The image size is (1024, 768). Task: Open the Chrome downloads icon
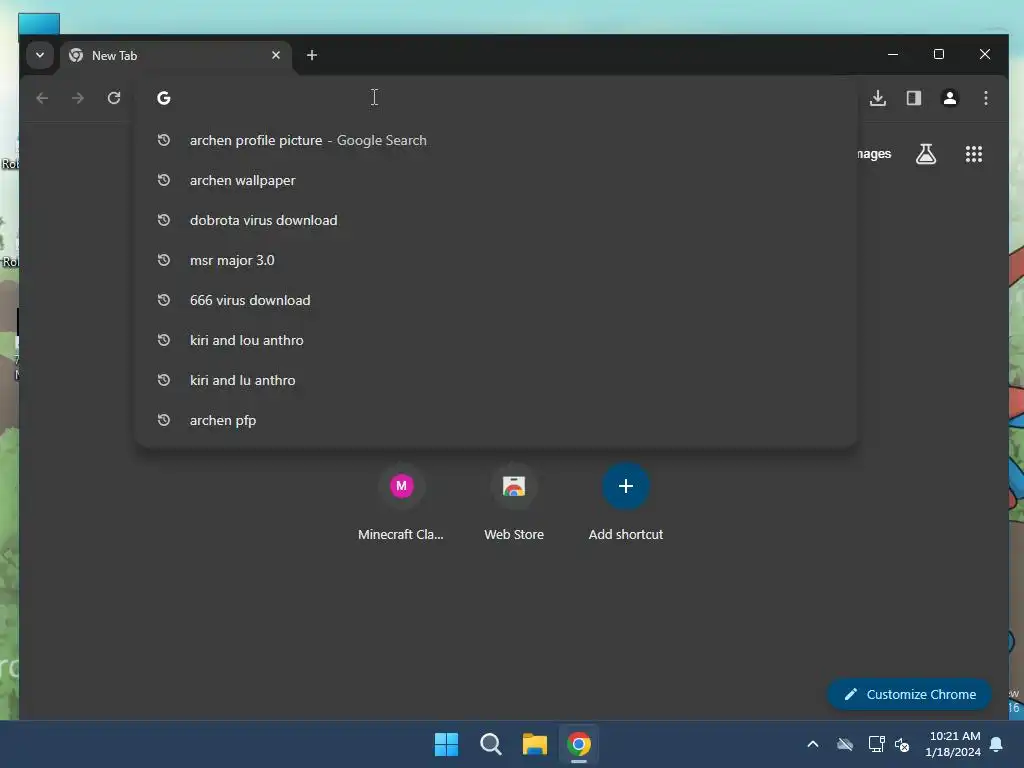point(878,98)
